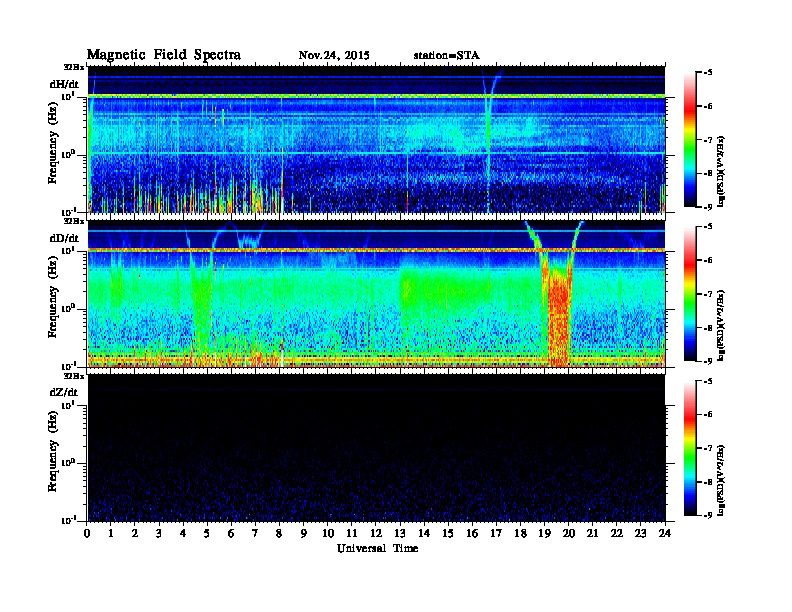The image size is (792, 612).
Task: Click the 'Universal Time' axis label
Action: coord(378,548)
